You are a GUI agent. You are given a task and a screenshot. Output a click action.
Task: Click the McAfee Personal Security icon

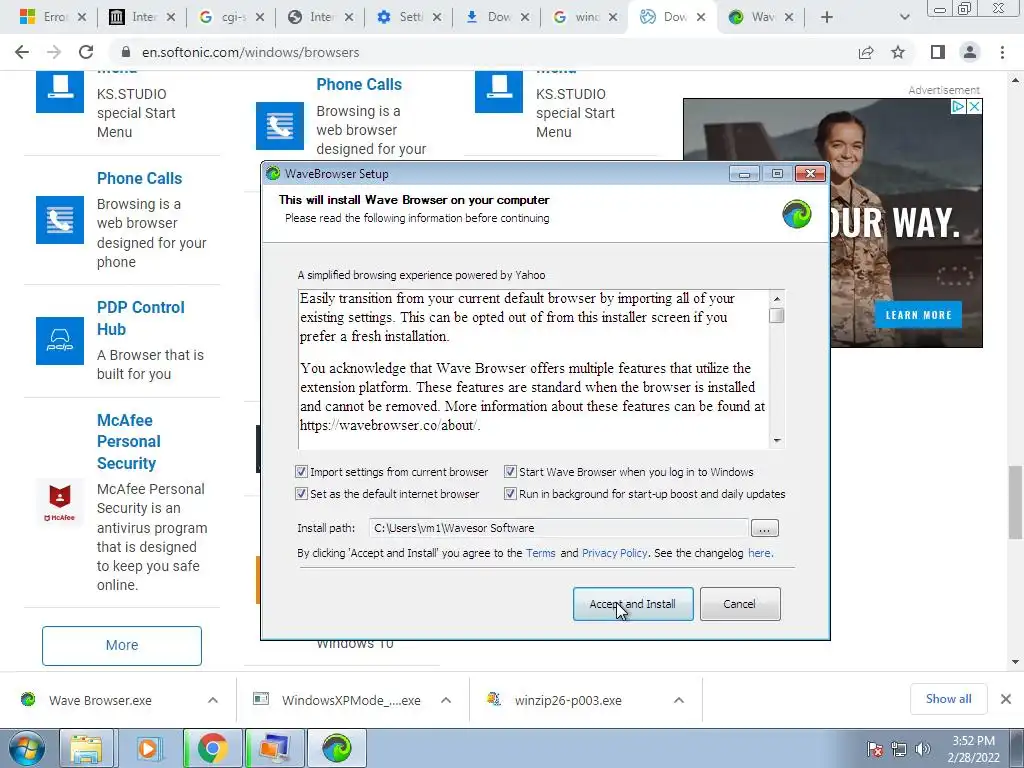click(59, 502)
